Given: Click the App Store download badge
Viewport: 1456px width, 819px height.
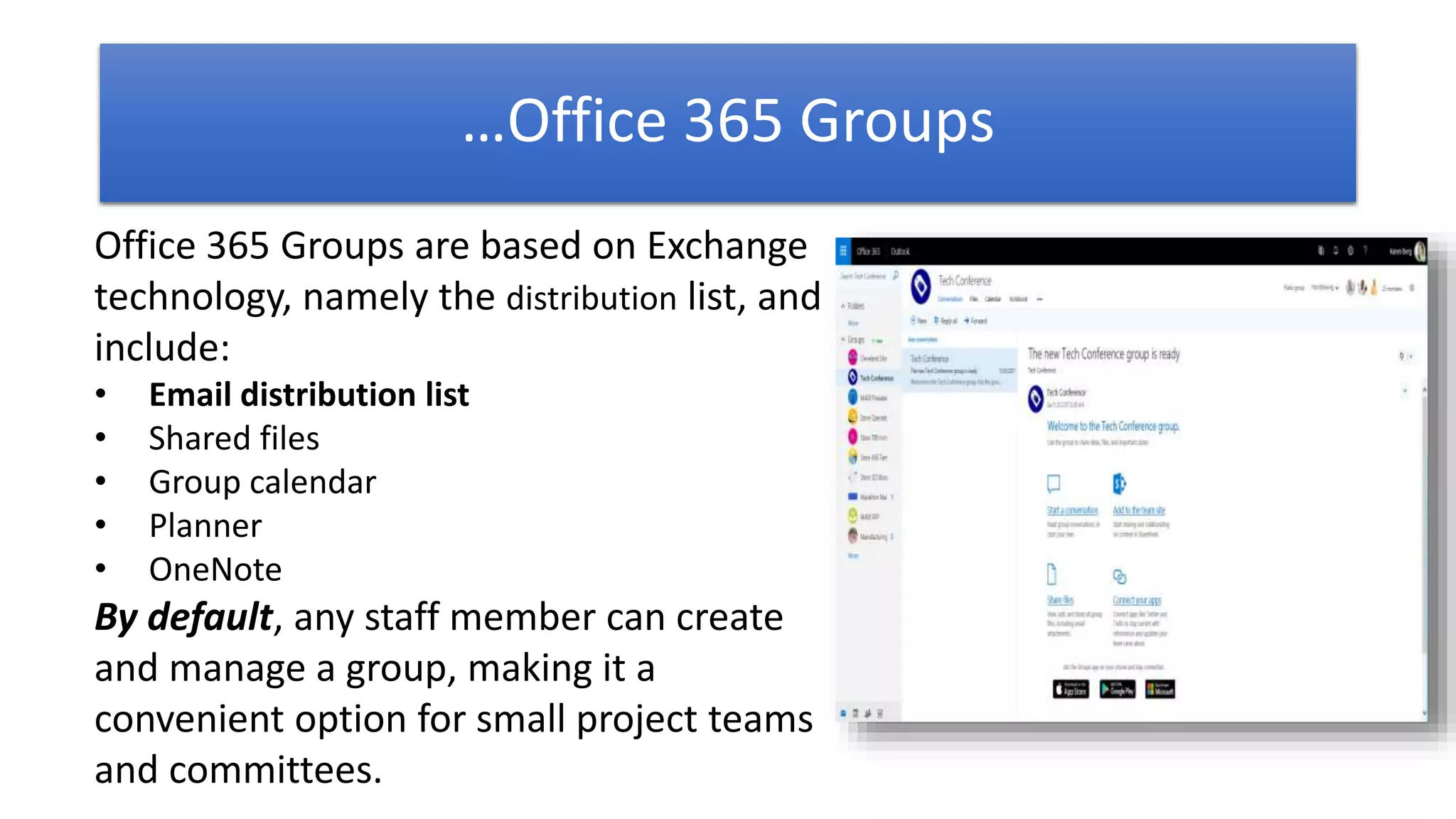Looking at the screenshot, I should pos(1071,689).
